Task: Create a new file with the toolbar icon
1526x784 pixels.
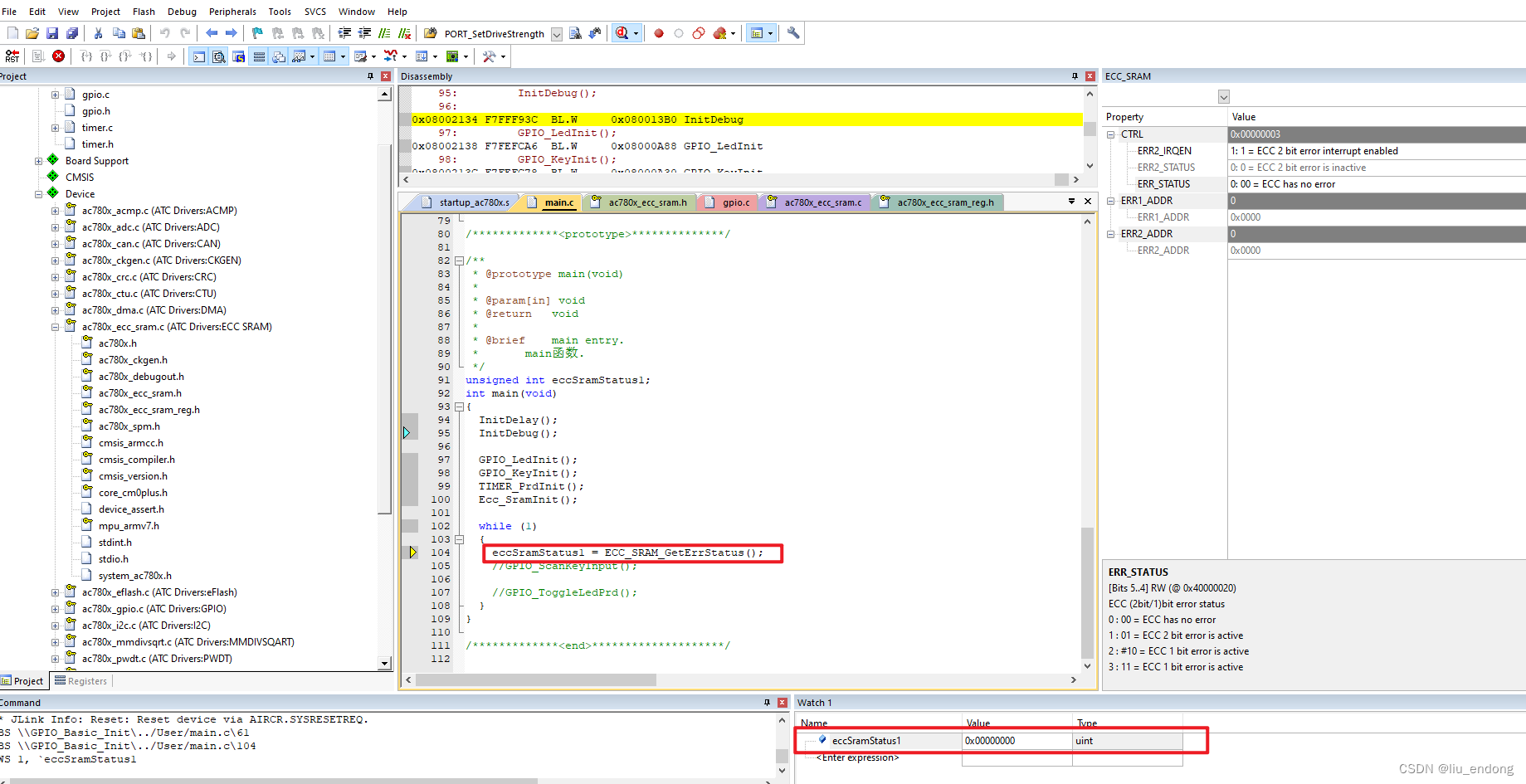Action: pyautogui.click(x=12, y=33)
